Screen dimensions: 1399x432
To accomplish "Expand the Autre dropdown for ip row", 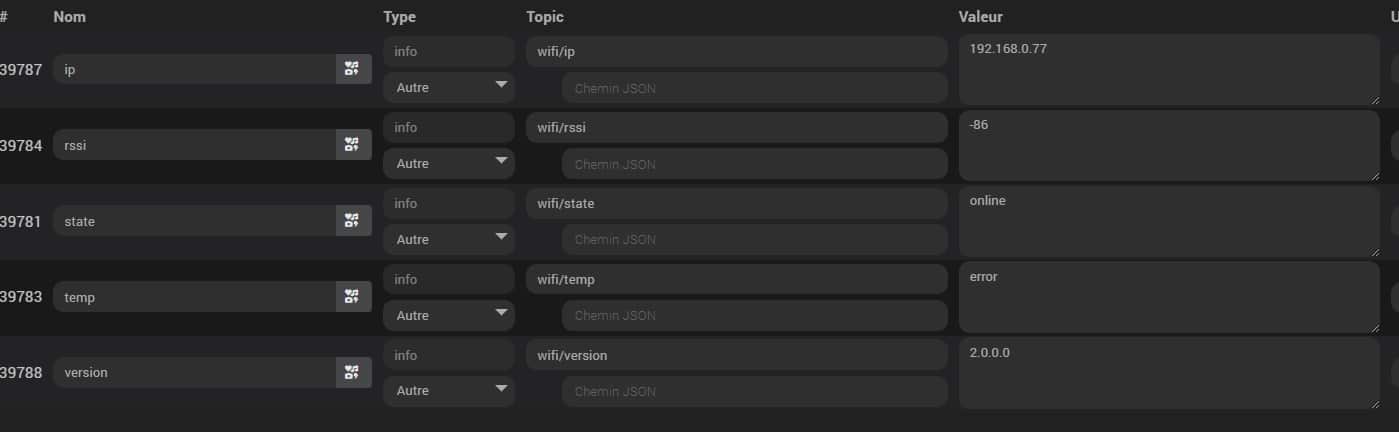I will click(x=449, y=87).
